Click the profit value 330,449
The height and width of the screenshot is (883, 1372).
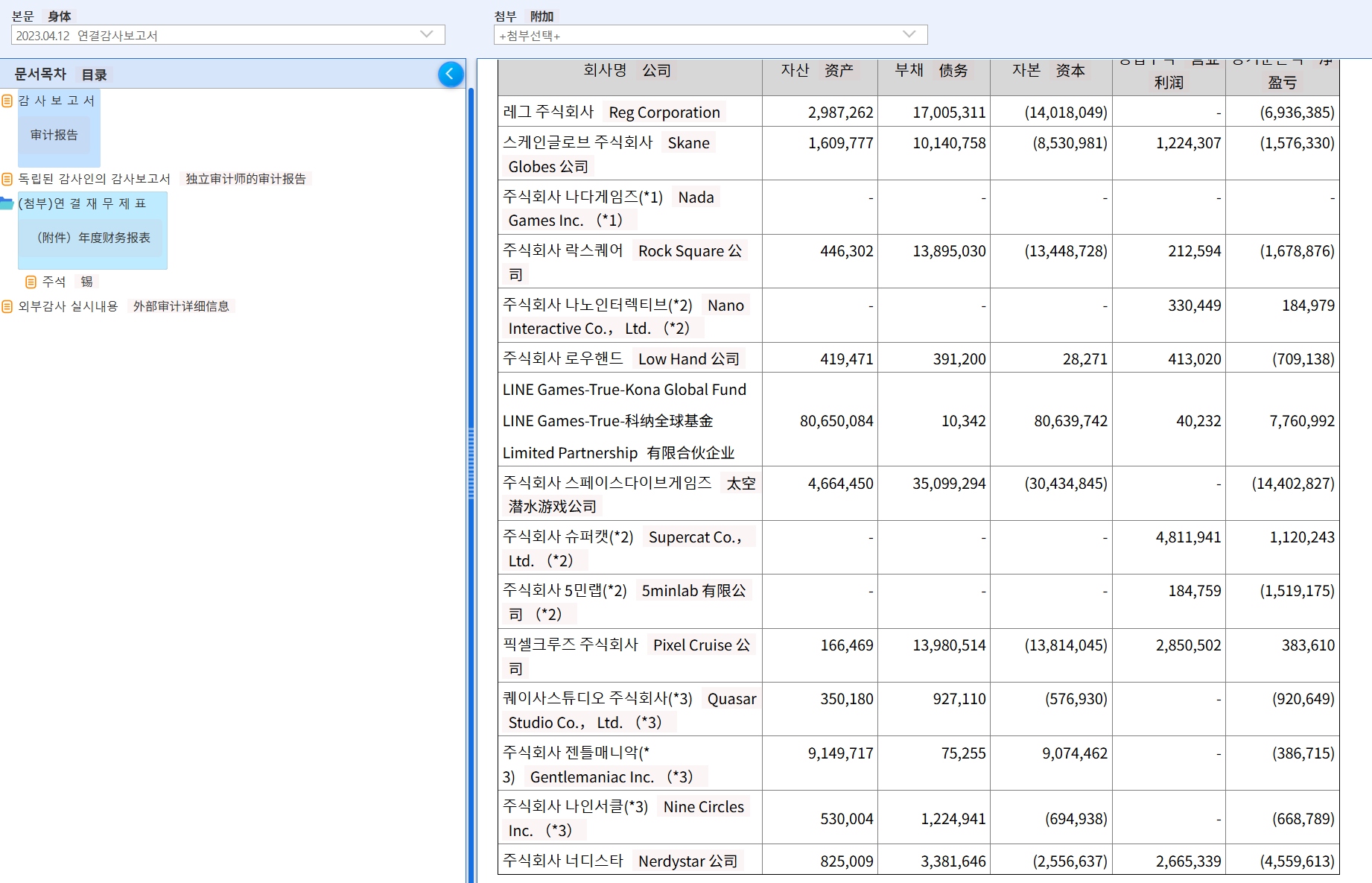coord(1195,306)
